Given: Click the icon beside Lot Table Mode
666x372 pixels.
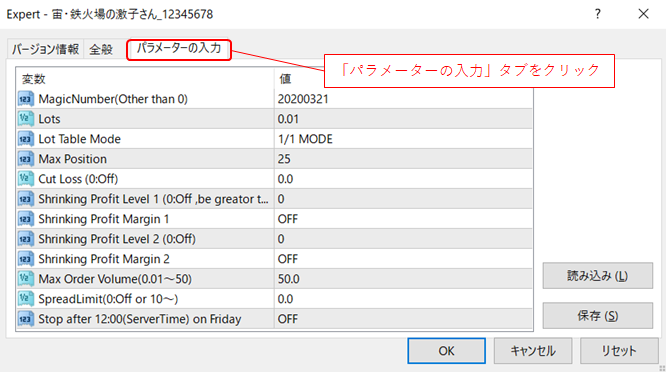Looking at the screenshot, I should pos(25,139).
